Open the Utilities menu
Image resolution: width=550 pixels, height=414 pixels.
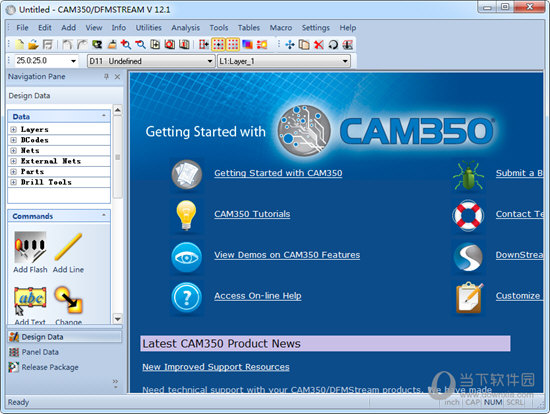coord(148,28)
